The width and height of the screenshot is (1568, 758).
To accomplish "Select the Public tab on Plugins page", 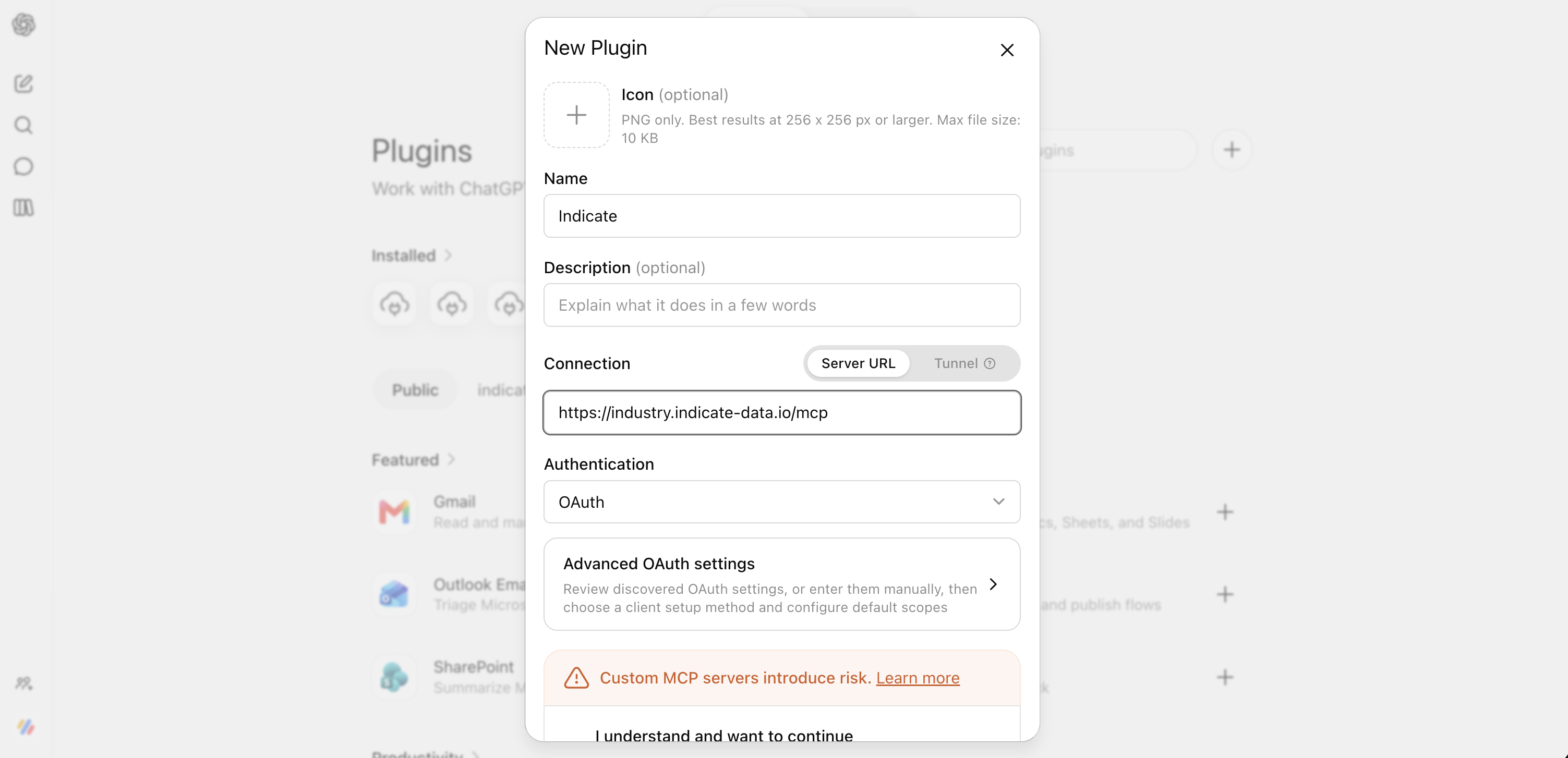I will click(x=415, y=390).
